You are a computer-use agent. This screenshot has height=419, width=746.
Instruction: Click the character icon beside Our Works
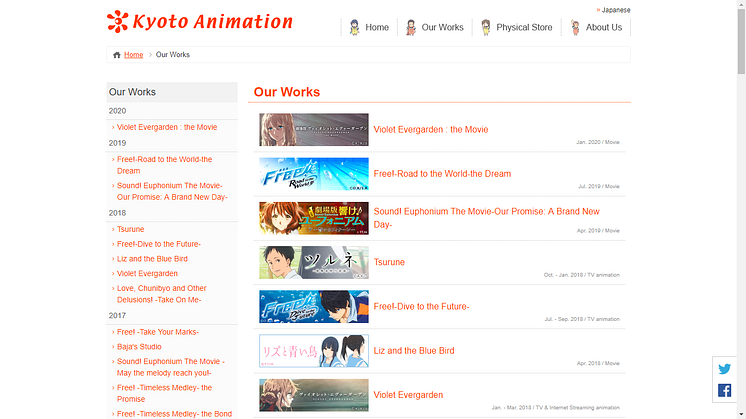point(410,27)
